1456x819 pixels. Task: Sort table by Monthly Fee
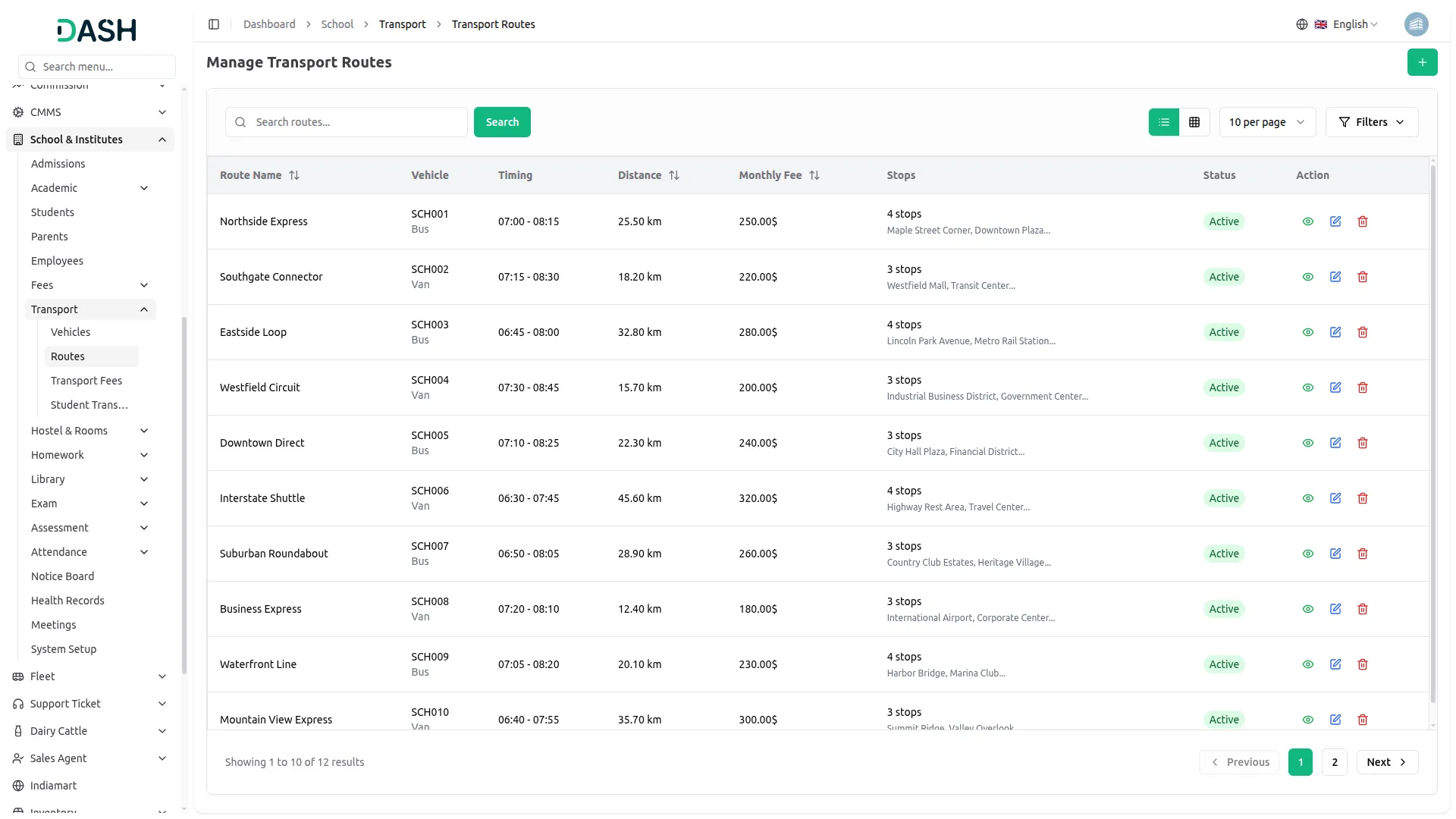pos(814,175)
